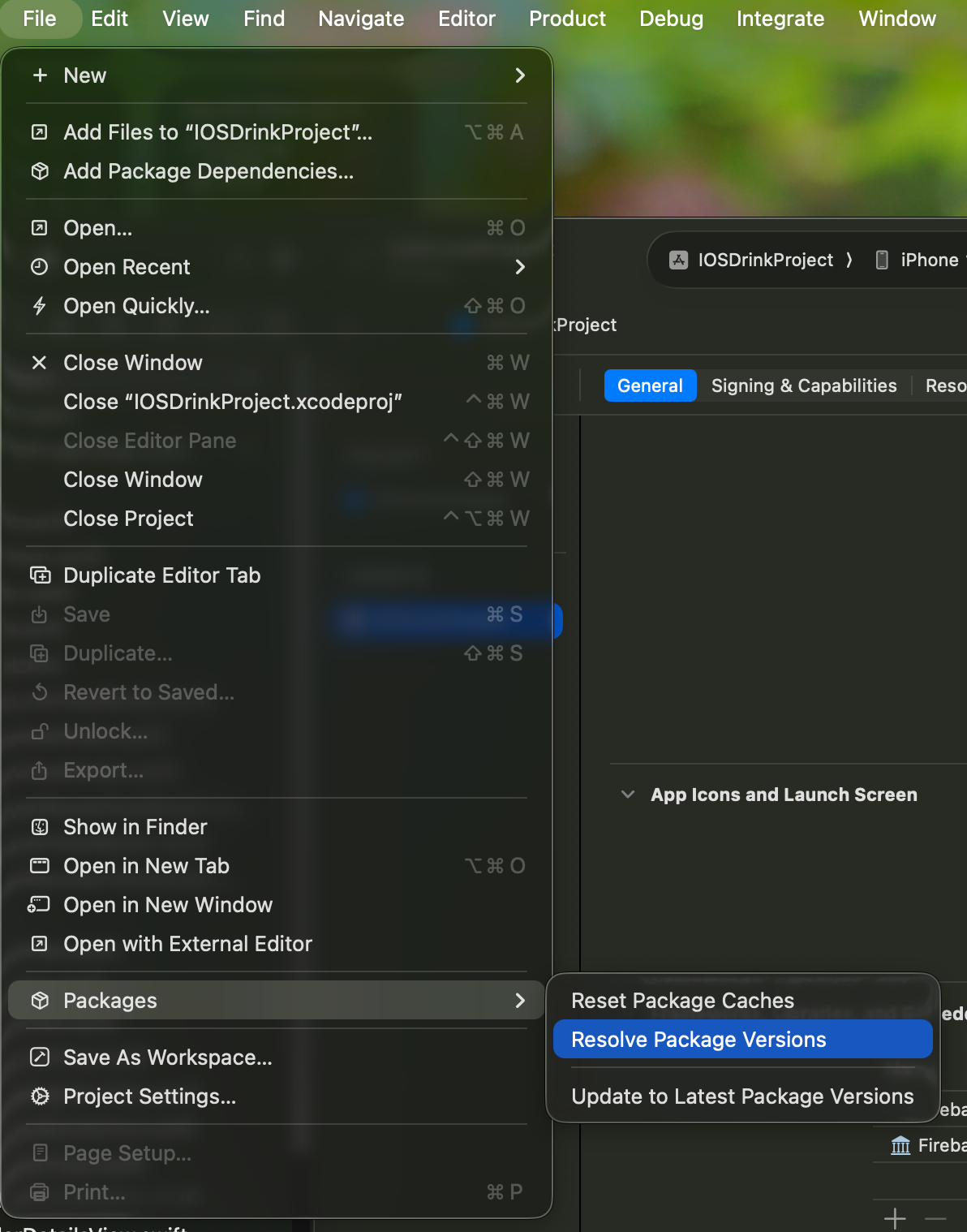Image resolution: width=967 pixels, height=1232 pixels.
Task: Choose Update to Latest Package Versions
Action: pos(742,1096)
